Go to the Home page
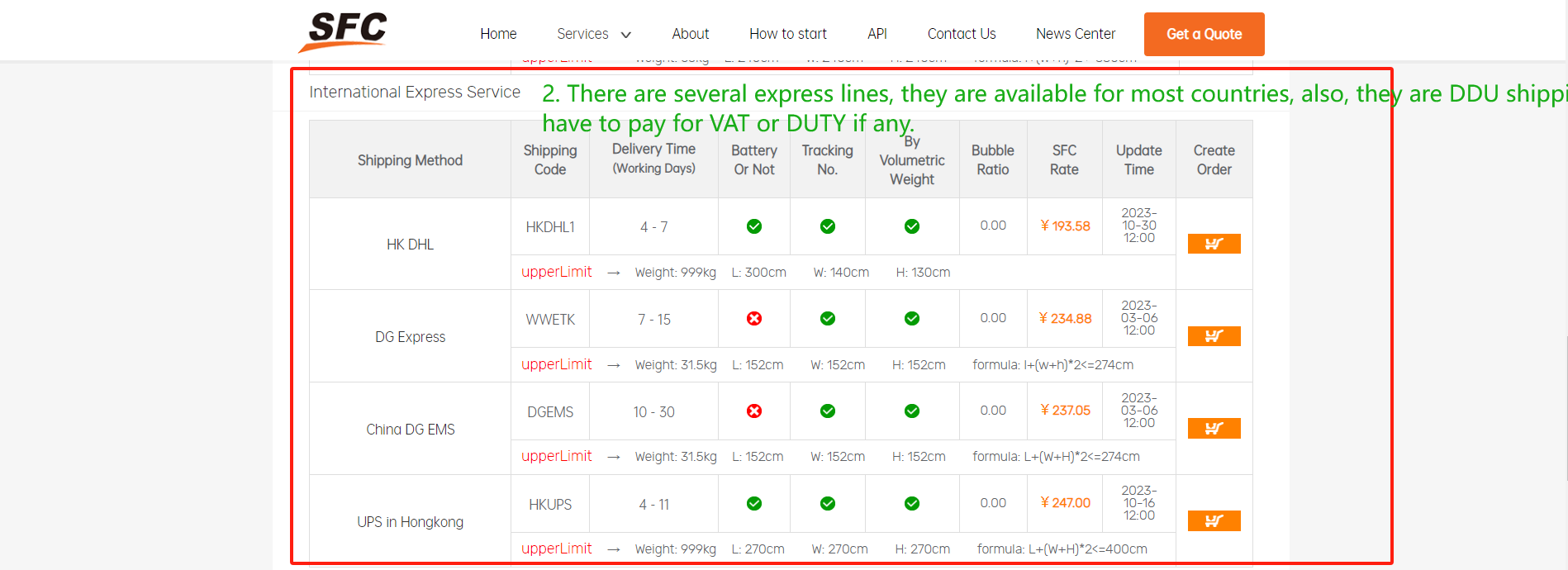 498,34
